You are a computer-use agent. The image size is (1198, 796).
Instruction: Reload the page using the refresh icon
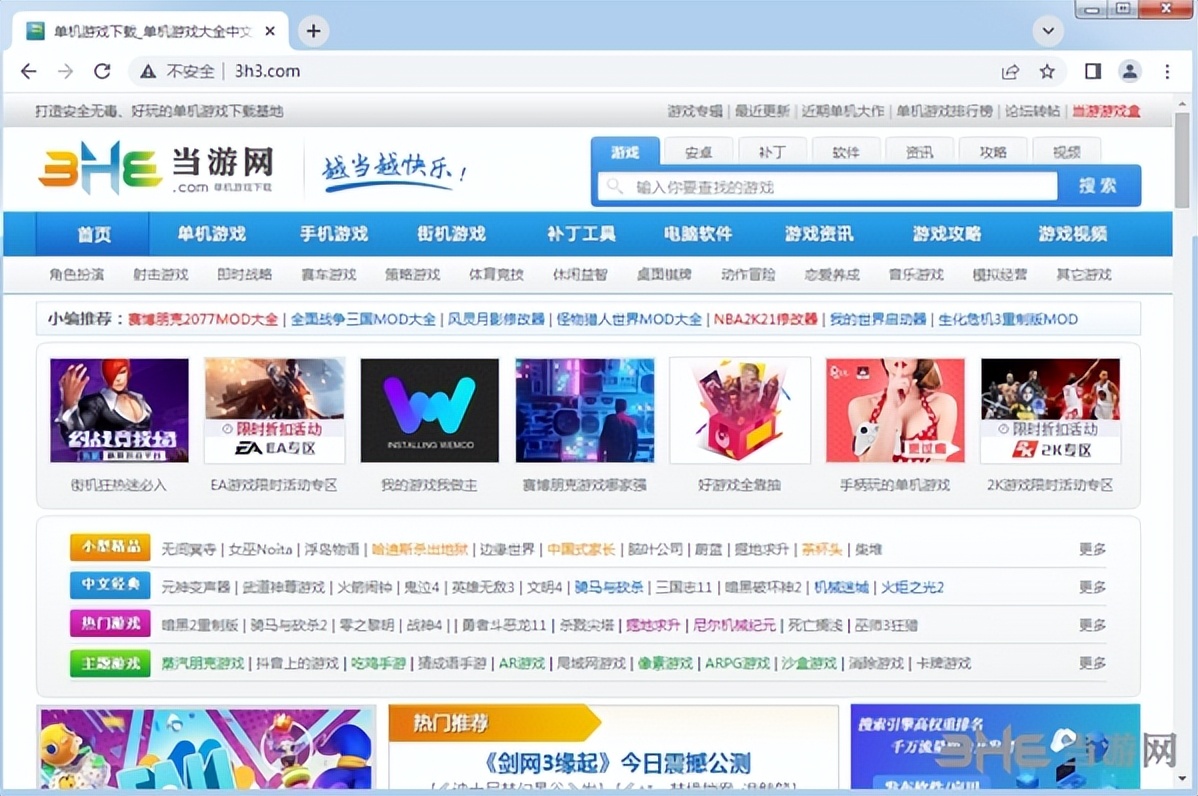coord(103,71)
